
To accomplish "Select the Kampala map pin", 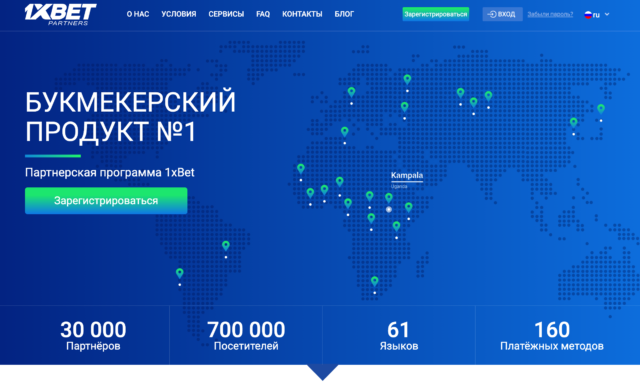I will (x=389, y=198).
